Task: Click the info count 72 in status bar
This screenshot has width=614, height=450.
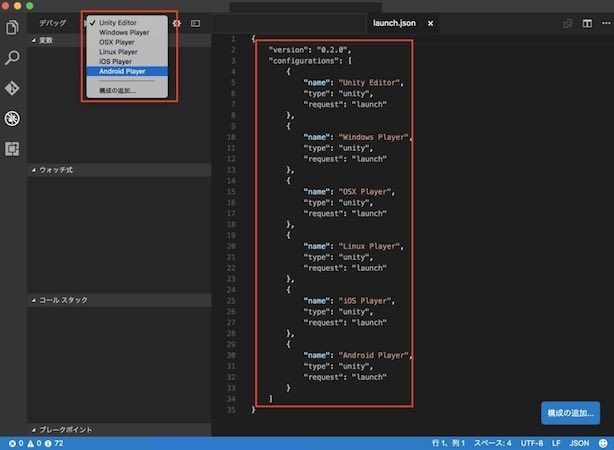Action: [x=54, y=443]
